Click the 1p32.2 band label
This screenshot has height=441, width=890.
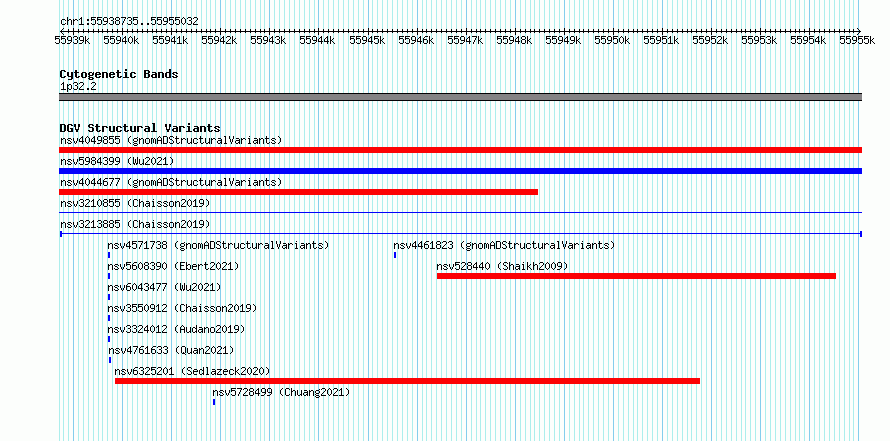tap(77, 86)
